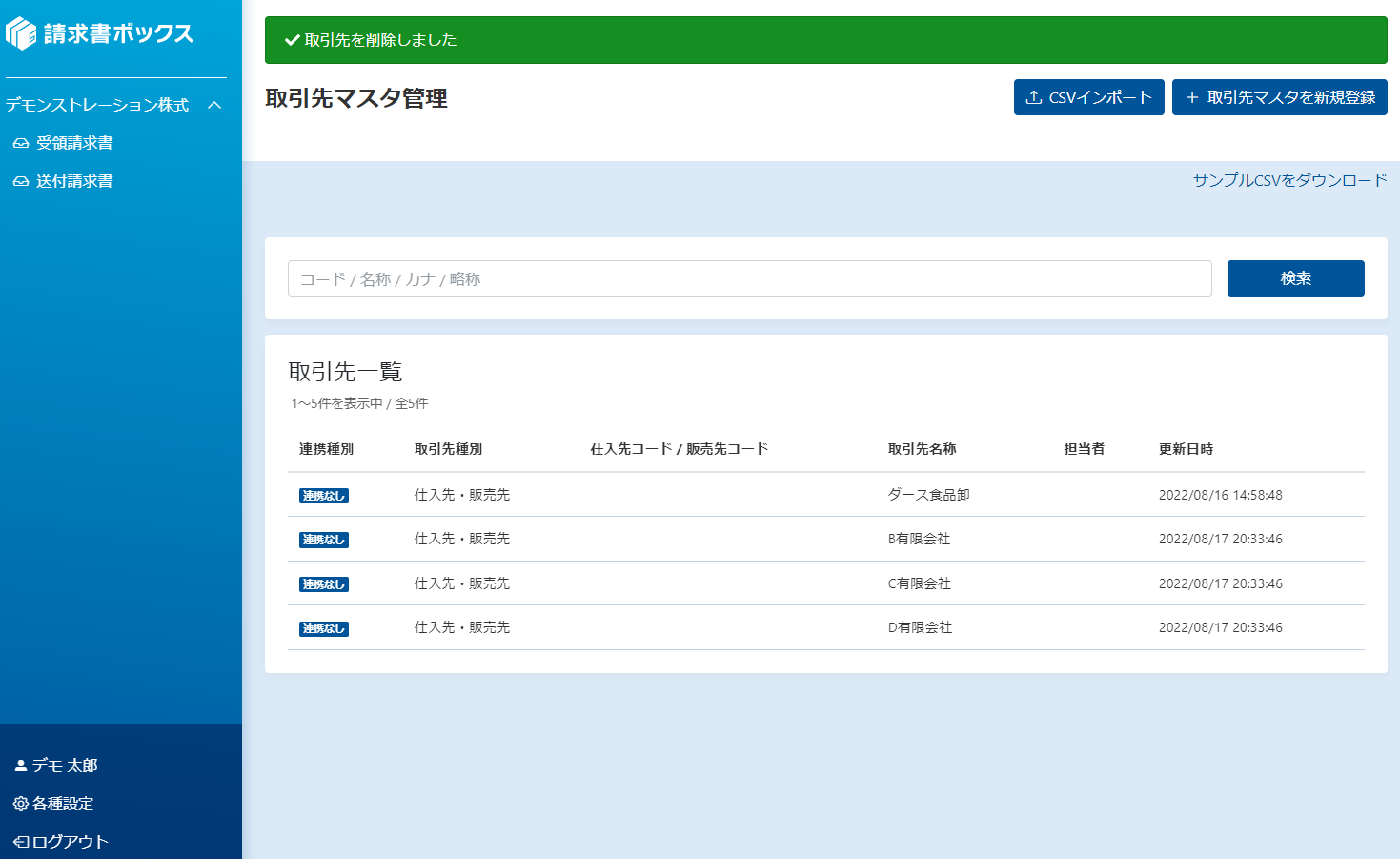Open the デモ 太郎 user profile
The image size is (1400, 859).
point(65,766)
